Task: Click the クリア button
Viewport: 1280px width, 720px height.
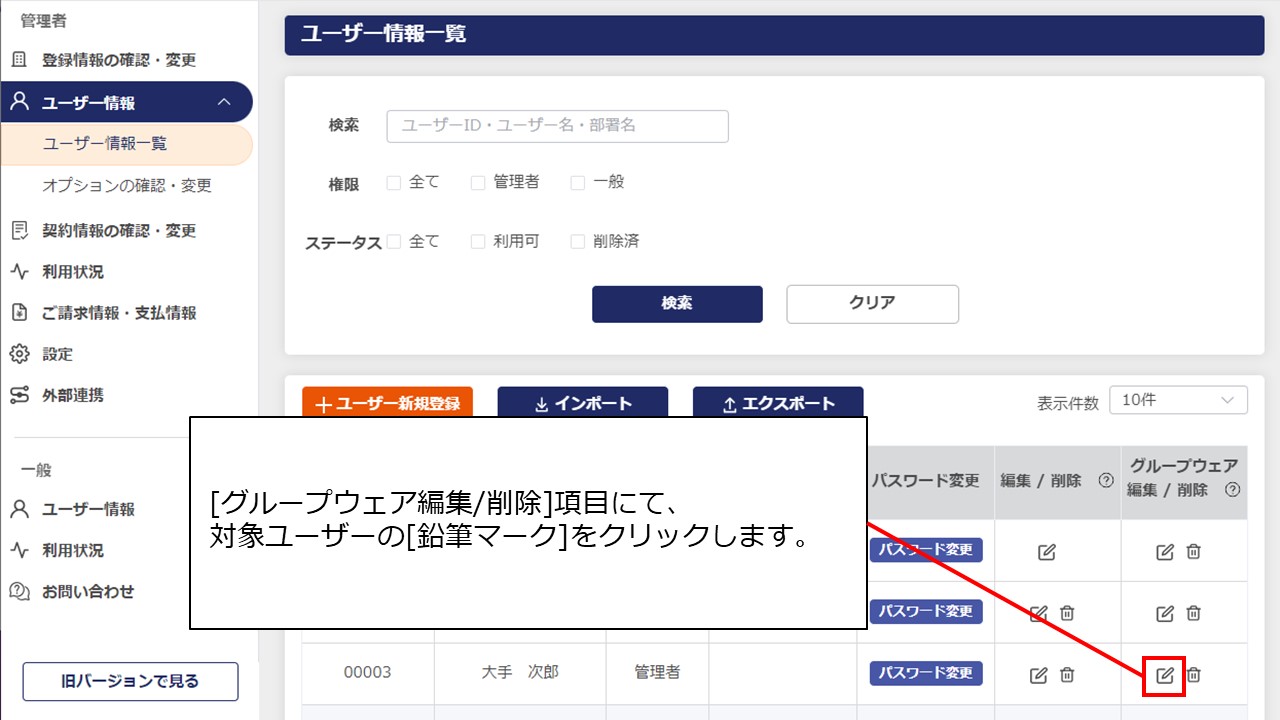Action: [872, 304]
